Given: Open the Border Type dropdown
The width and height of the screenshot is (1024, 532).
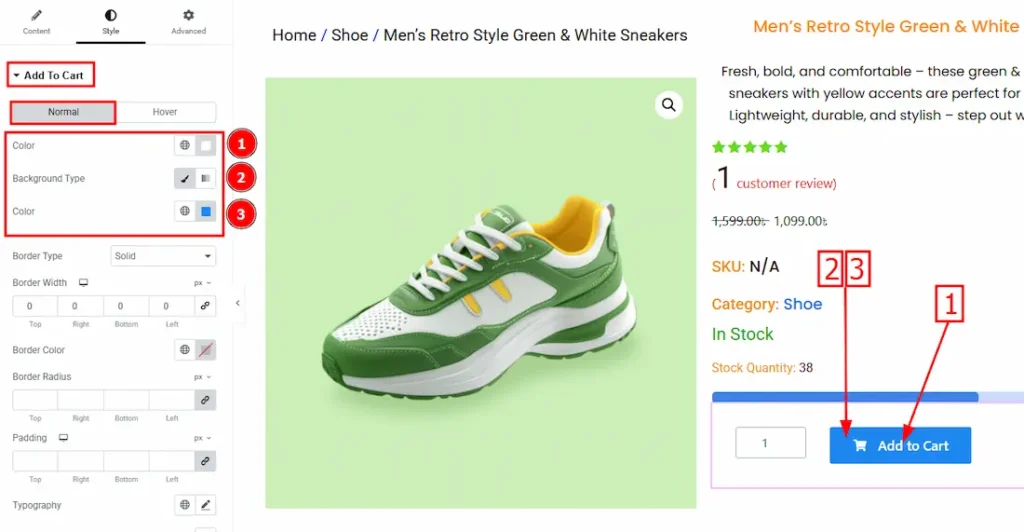Looking at the screenshot, I should (163, 256).
